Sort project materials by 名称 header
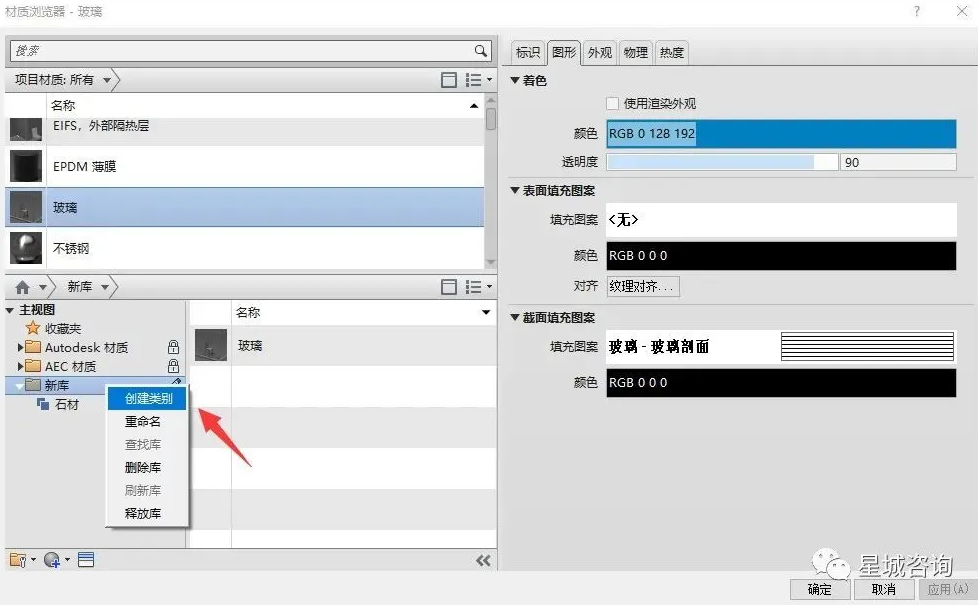 click(264, 105)
